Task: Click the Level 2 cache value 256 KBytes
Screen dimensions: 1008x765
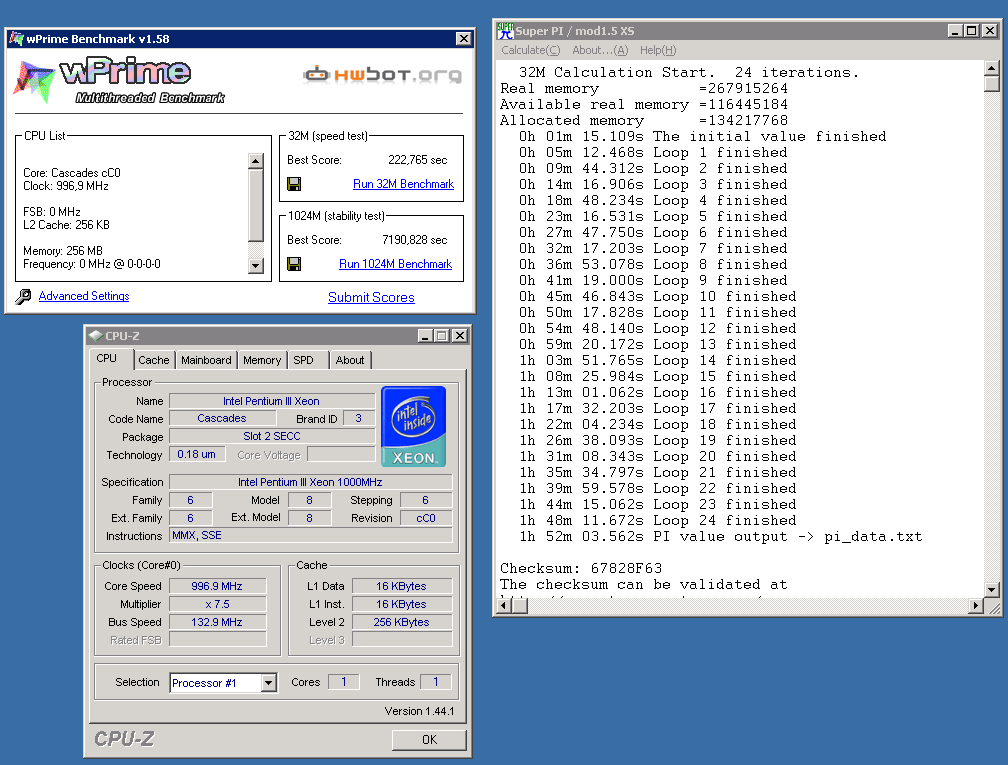Action: point(402,622)
